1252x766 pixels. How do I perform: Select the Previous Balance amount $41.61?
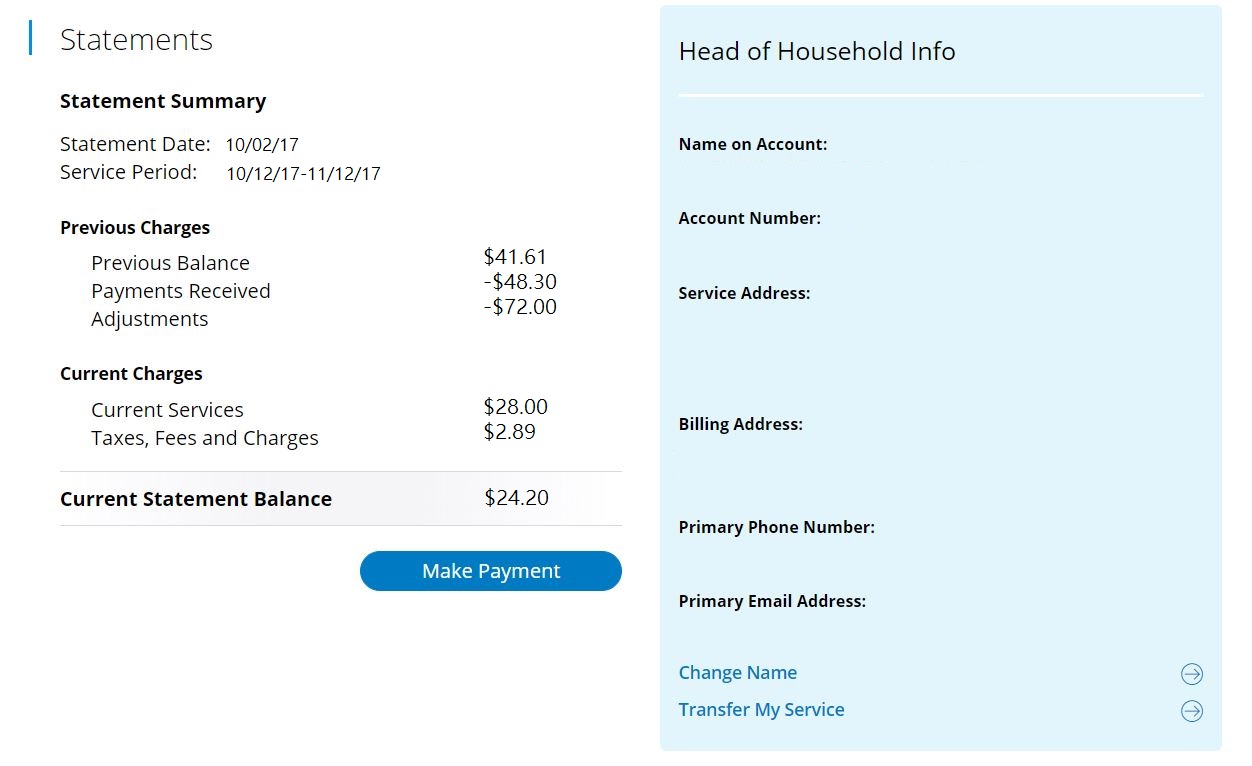tap(515, 257)
